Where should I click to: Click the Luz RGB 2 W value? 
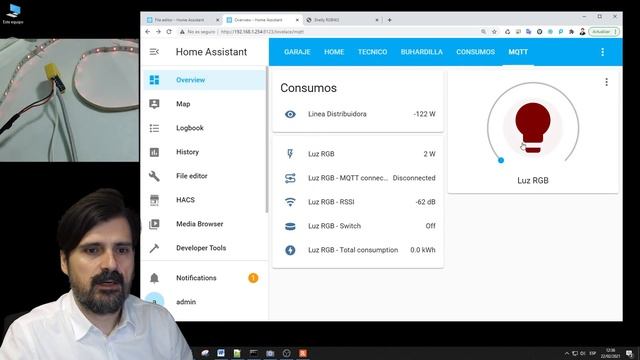coord(429,154)
